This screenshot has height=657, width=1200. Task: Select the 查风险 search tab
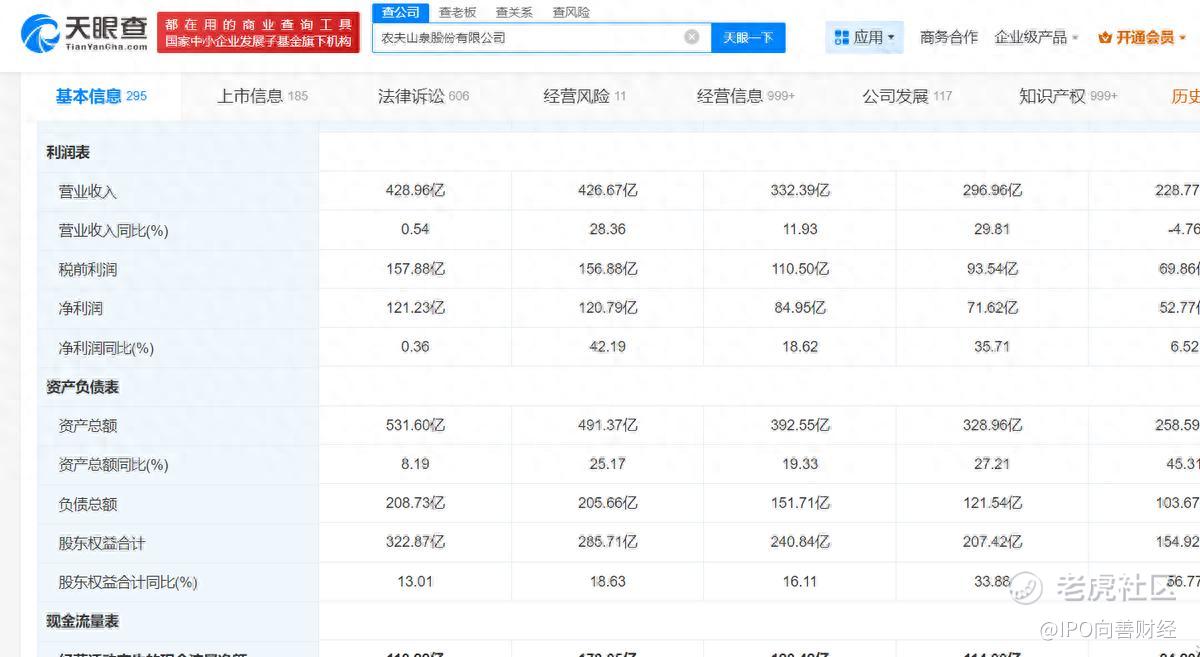click(571, 12)
